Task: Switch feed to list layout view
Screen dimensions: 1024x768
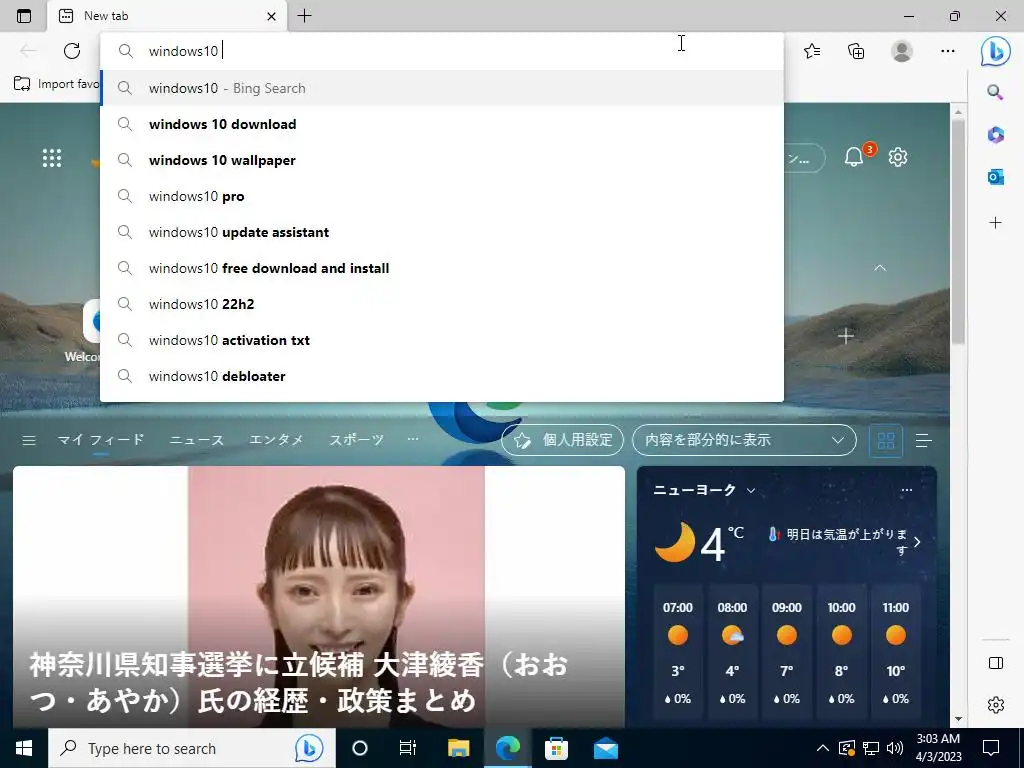Action: pyautogui.click(x=923, y=441)
